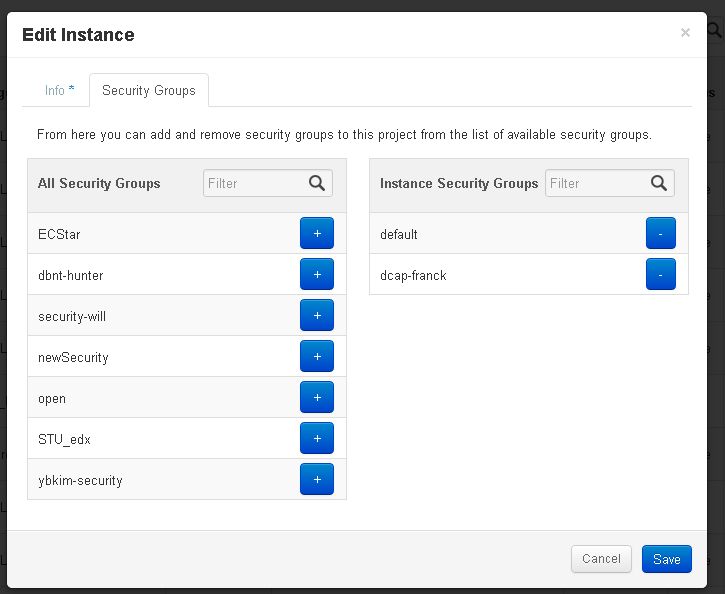The width and height of the screenshot is (725, 594).
Task: Add dbnt-hunter group with plus button
Action: click(x=317, y=274)
